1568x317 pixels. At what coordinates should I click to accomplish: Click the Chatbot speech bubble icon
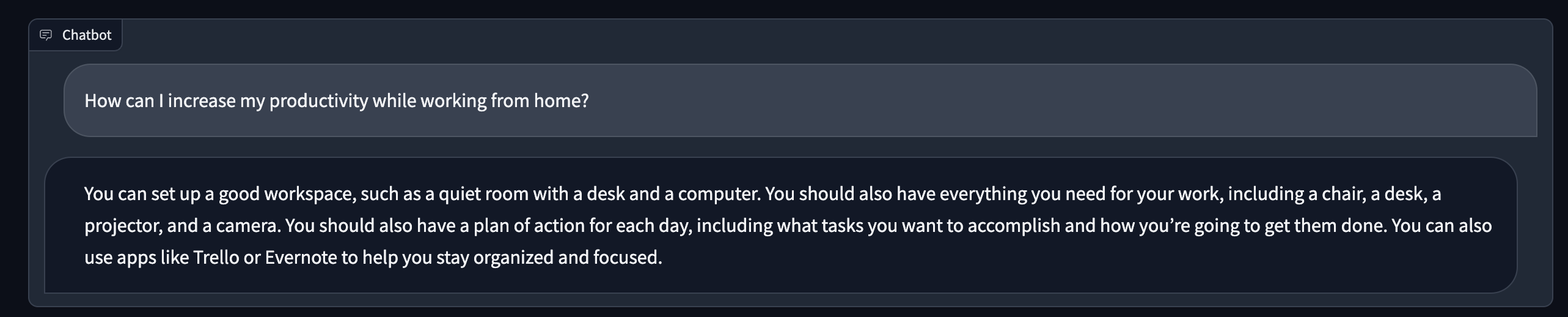[x=46, y=35]
